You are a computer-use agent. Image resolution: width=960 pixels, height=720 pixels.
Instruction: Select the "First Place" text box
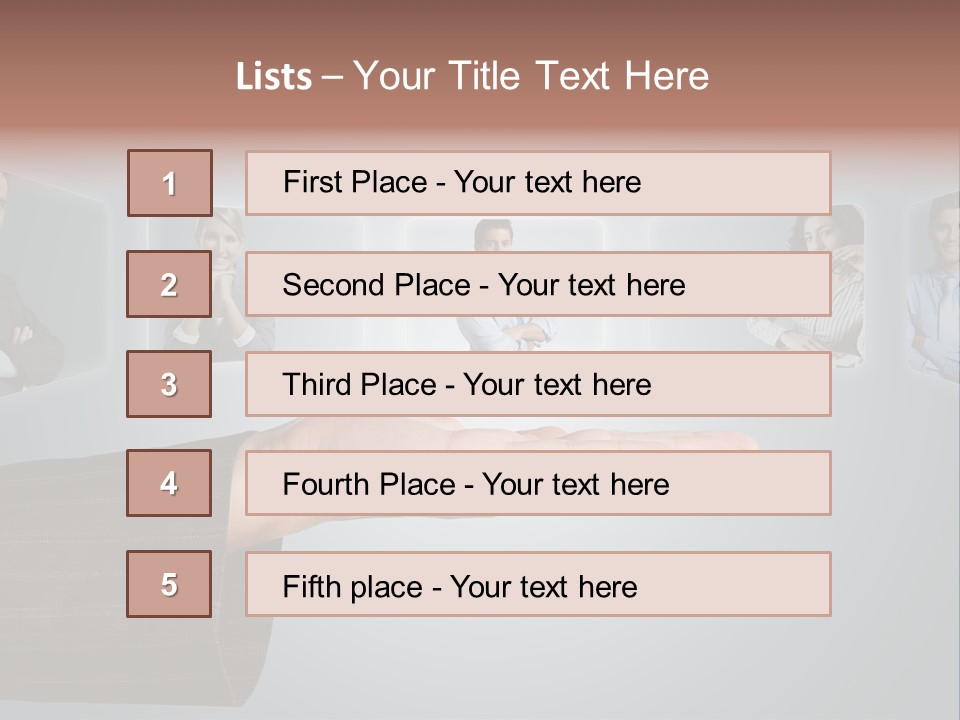click(538, 183)
